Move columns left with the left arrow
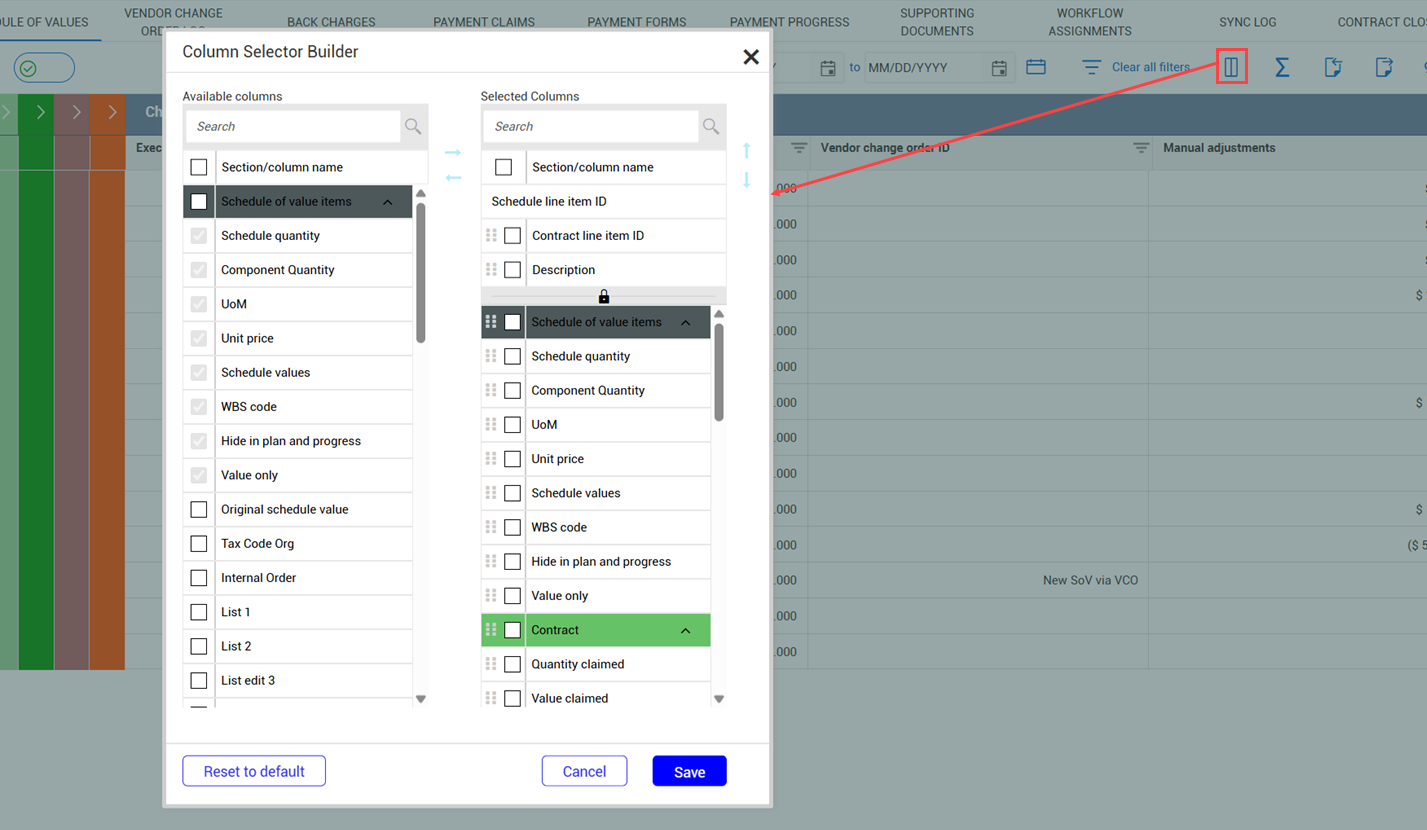Viewport: 1427px width, 830px height. [x=453, y=178]
